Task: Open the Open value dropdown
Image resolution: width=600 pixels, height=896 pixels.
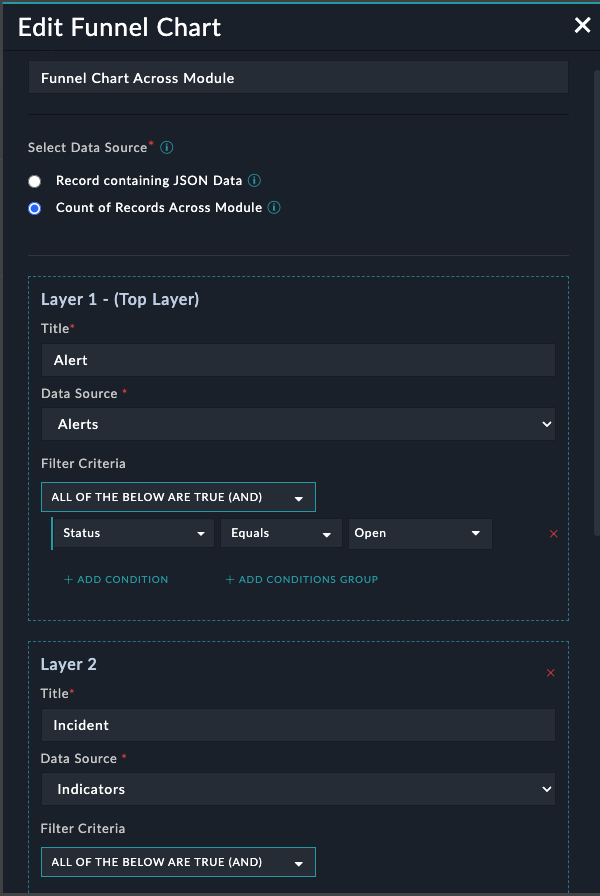Action: coord(418,533)
